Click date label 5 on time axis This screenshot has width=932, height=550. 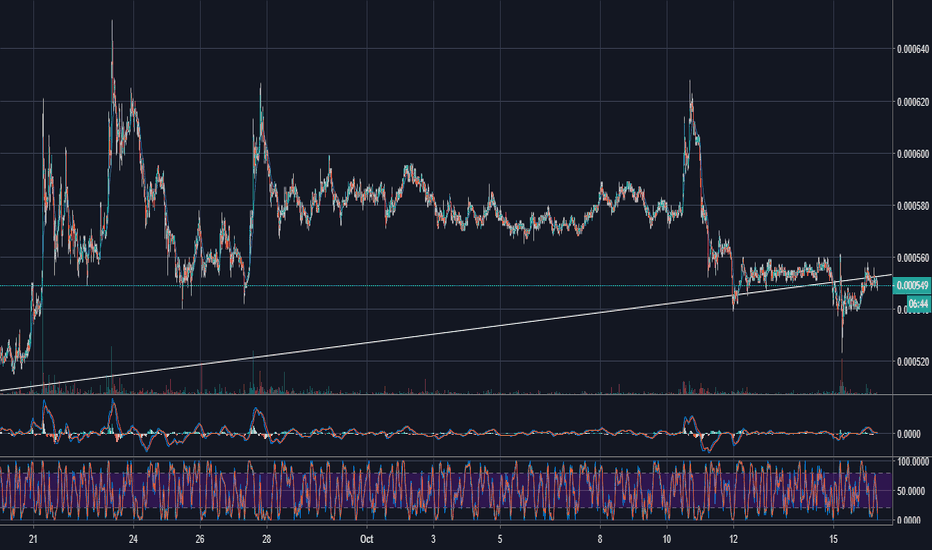click(x=500, y=539)
